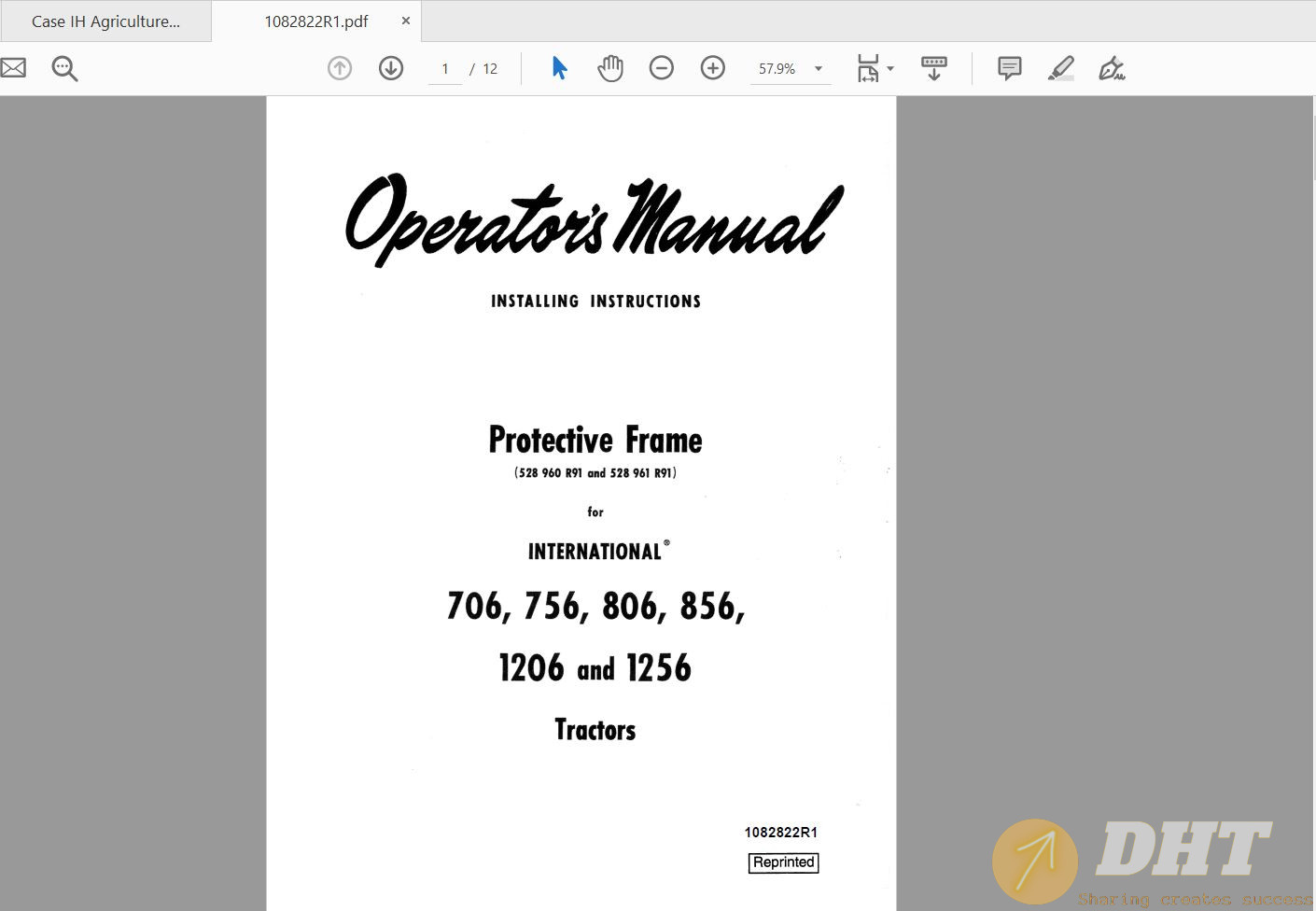
Task: Click the page number input field
Action: [445, 69]
